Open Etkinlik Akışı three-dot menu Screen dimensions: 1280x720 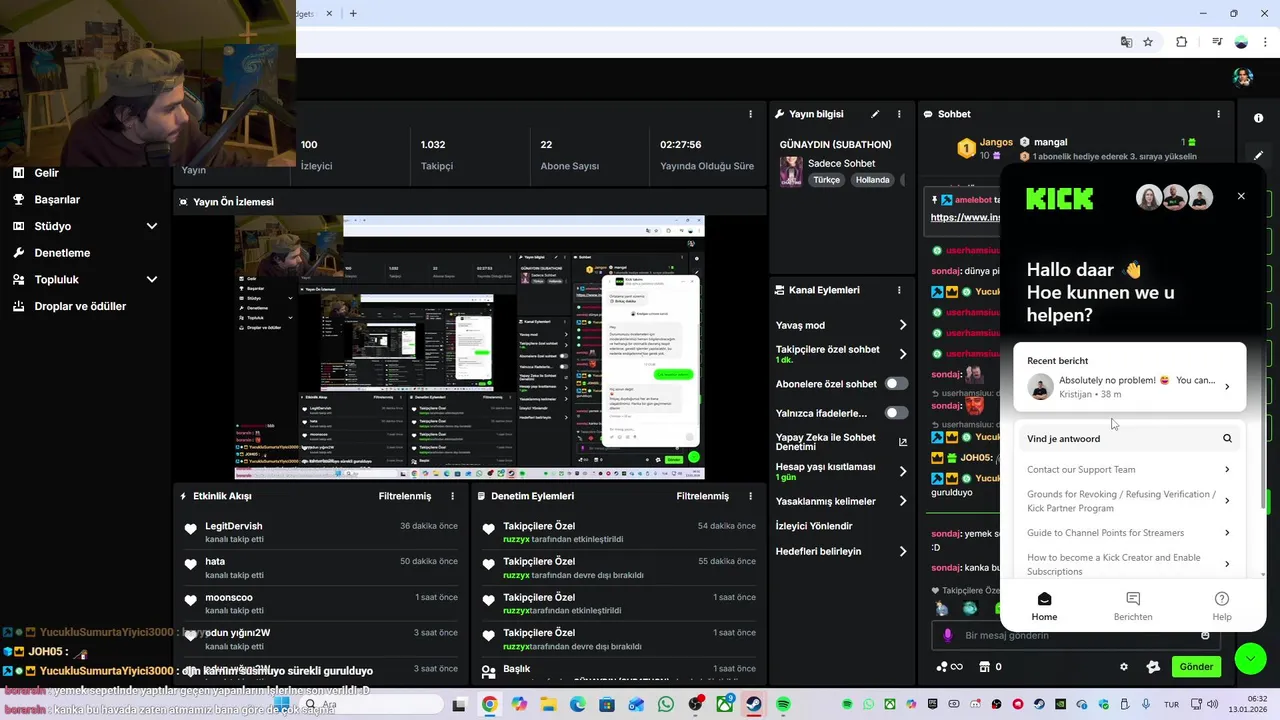pyautogui.click(x=453, y=496)
